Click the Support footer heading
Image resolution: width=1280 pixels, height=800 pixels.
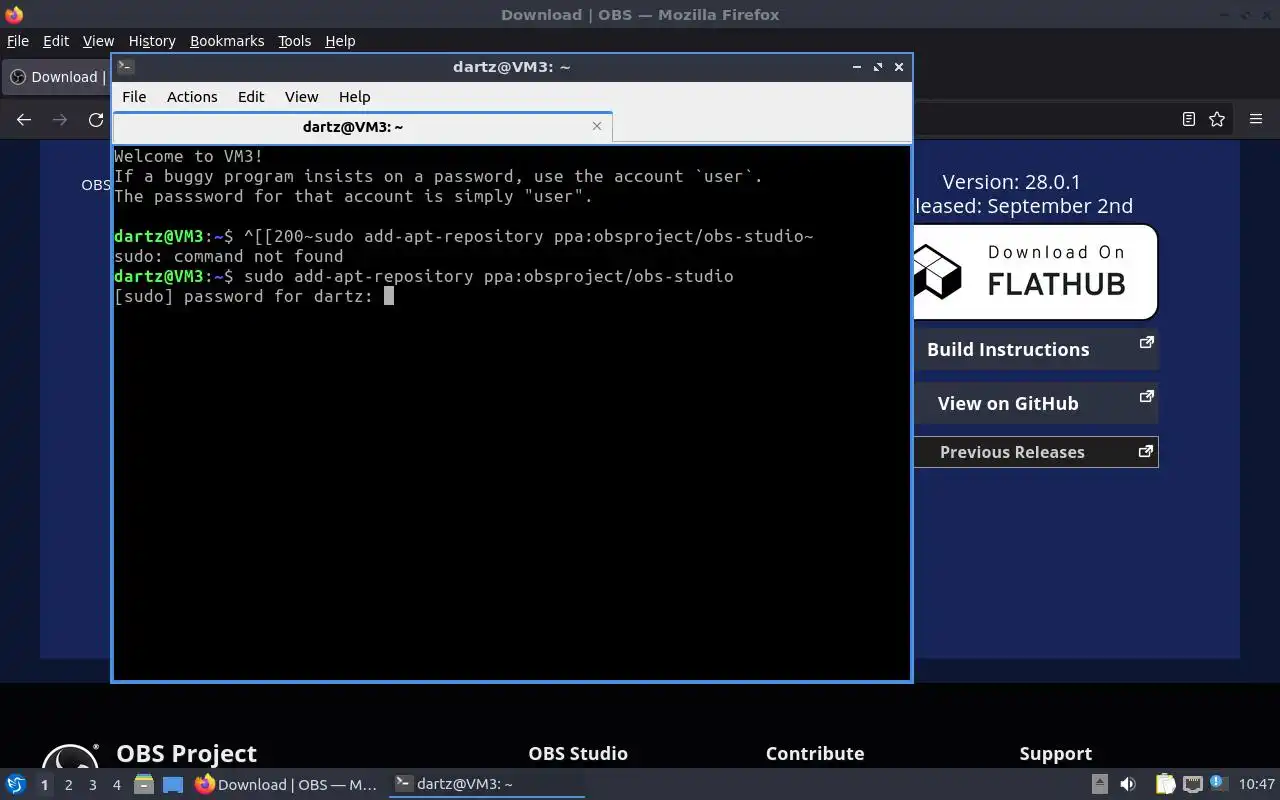(x=1056, y=753)
